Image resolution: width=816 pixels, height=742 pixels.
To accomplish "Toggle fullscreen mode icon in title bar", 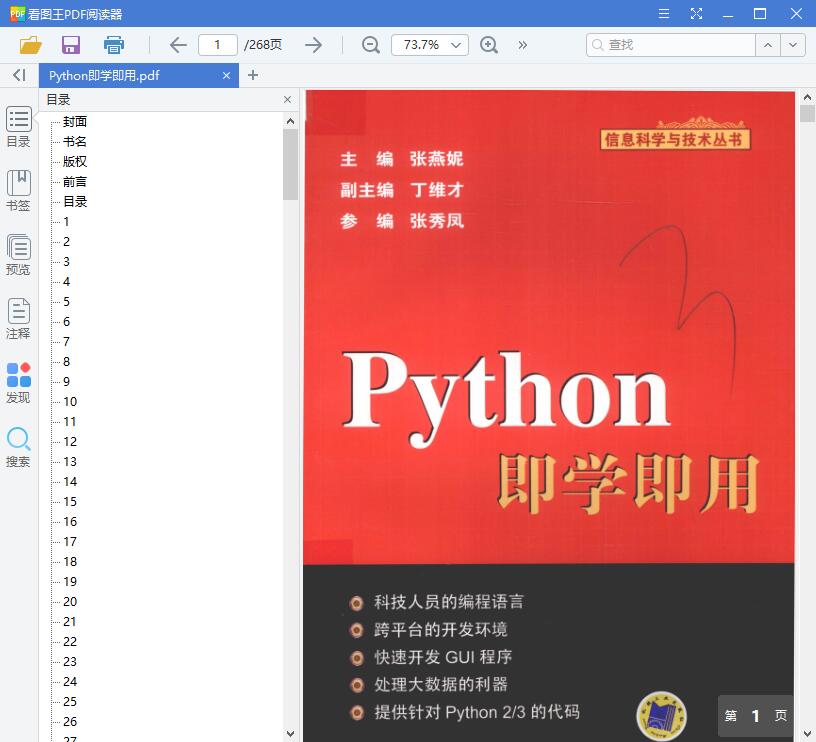I will [x=696, y=14].
